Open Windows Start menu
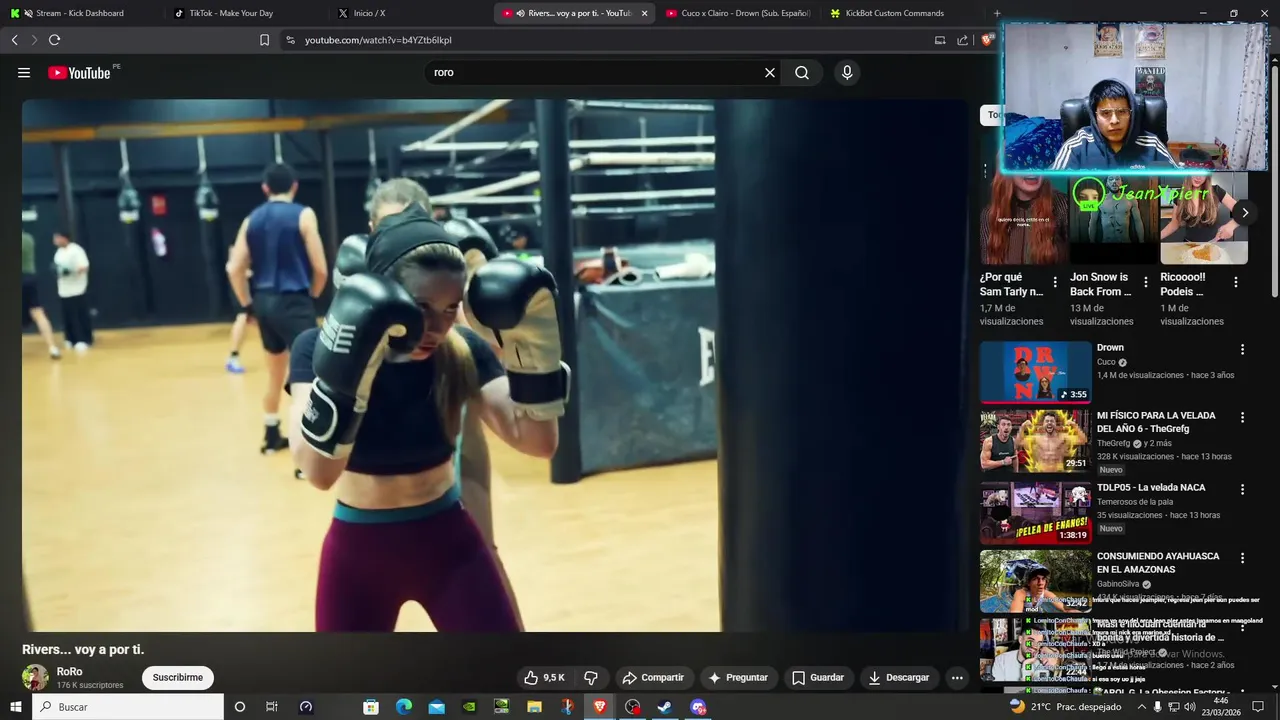Screen dimensions: 1280x720 click(15, 707)
